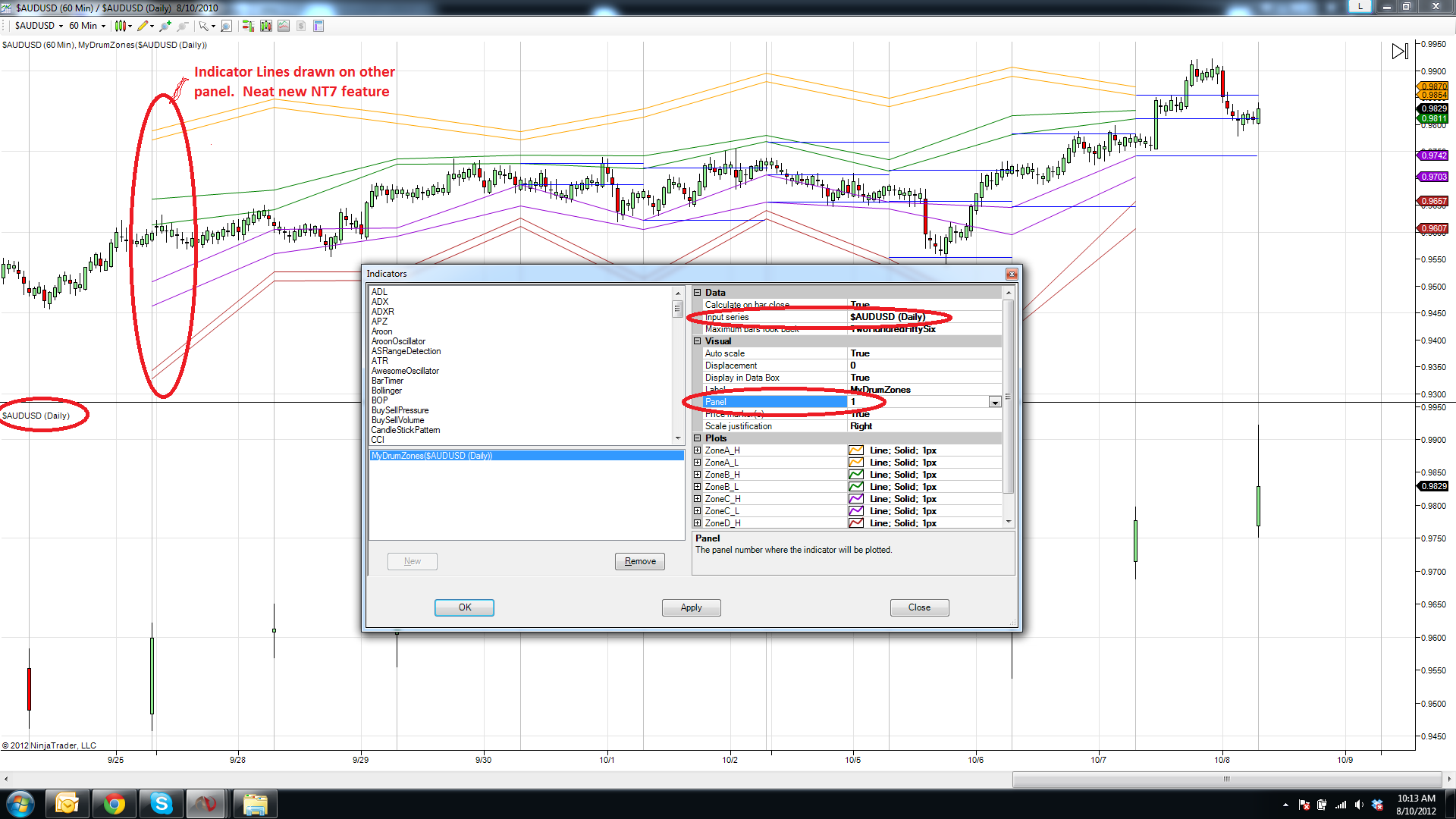Collapse the Data property section
The image size is (1456, 819).
point(698,292)
